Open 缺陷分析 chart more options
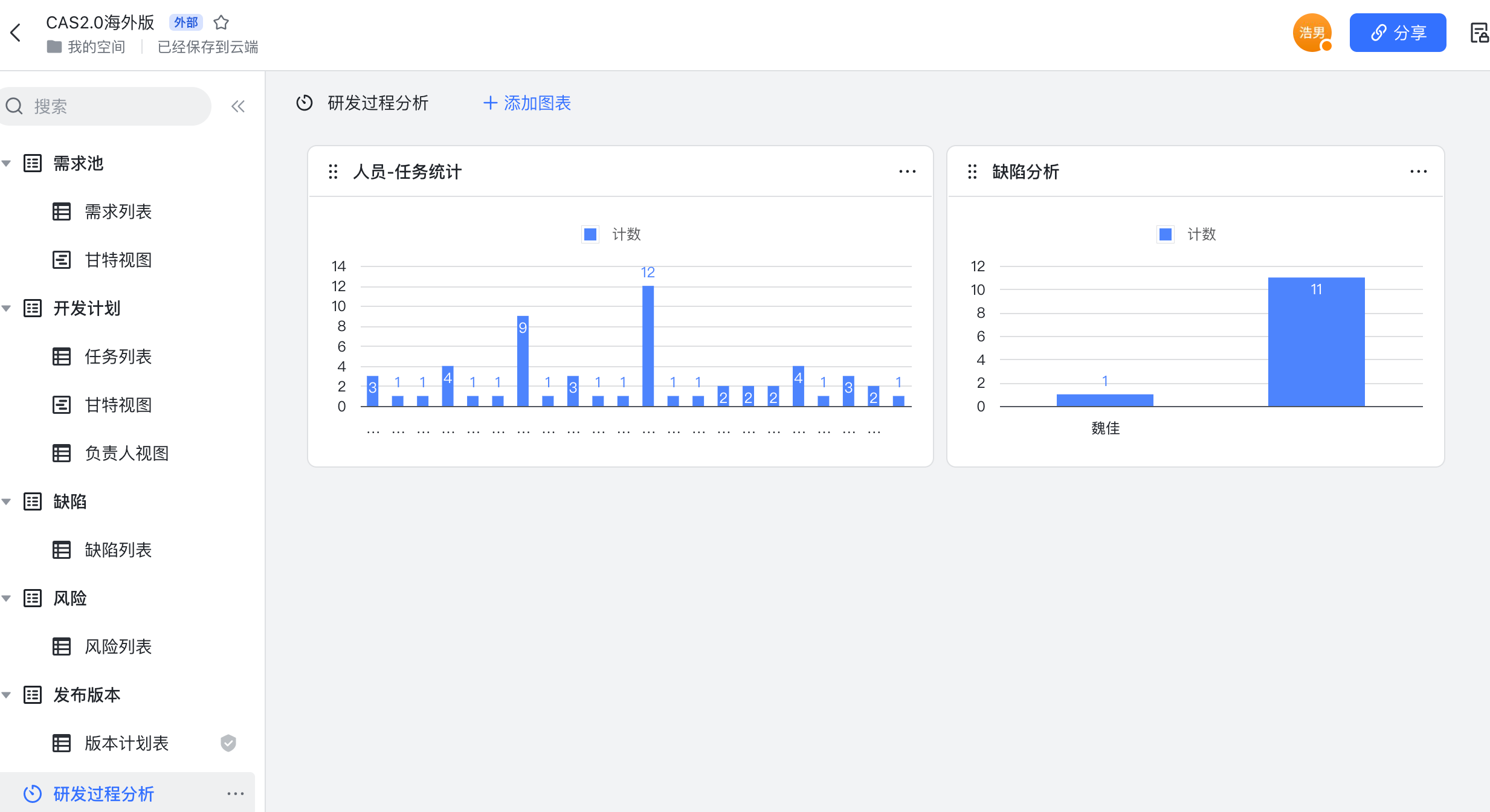Viewport: 1490px width, 812px height. (1418, 172)
